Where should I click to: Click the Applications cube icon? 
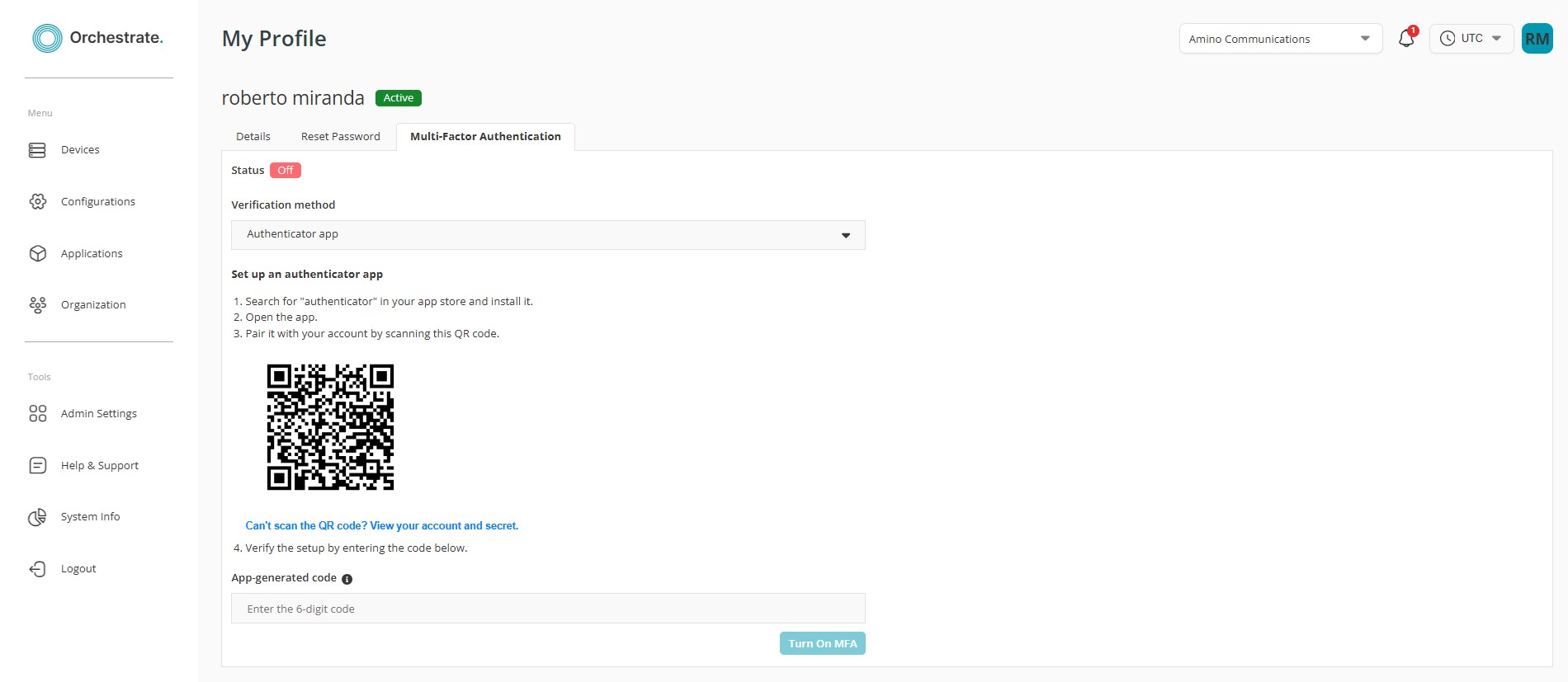pos(37,254)
